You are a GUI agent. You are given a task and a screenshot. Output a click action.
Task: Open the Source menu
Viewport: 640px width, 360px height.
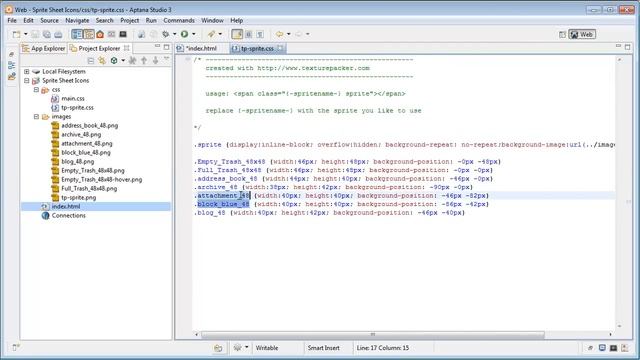[49, 20]
